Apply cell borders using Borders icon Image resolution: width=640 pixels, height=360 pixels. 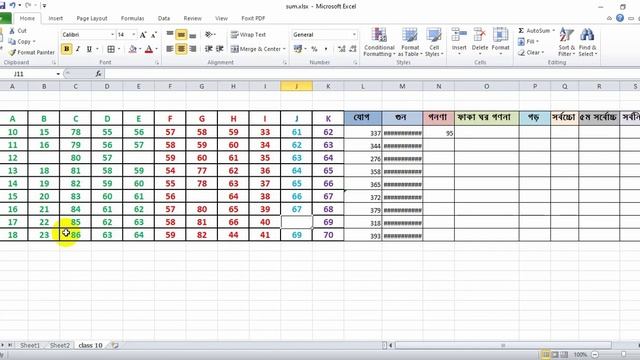(x=111, y=49)
